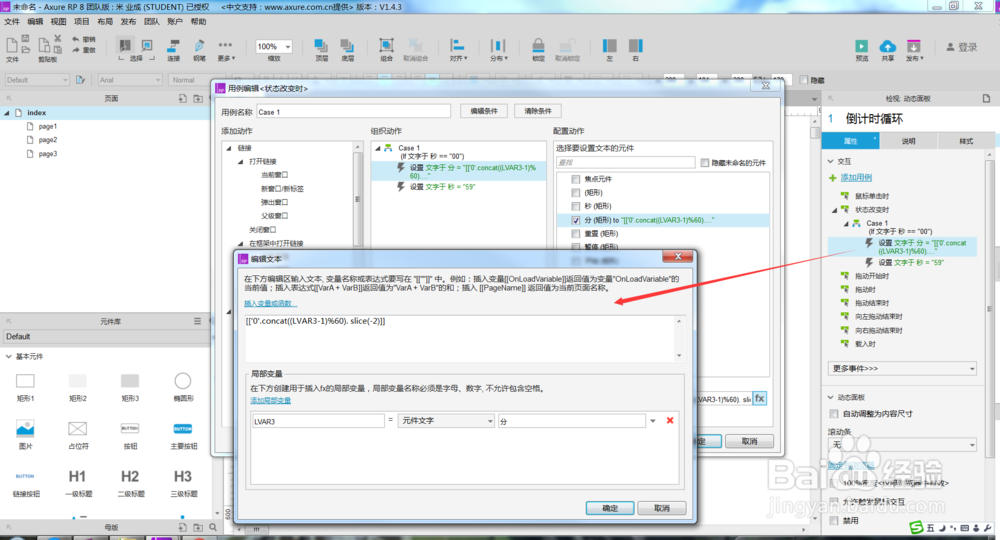Toggle 秒 (矩形) checkbox

click(x=576, y=206)
